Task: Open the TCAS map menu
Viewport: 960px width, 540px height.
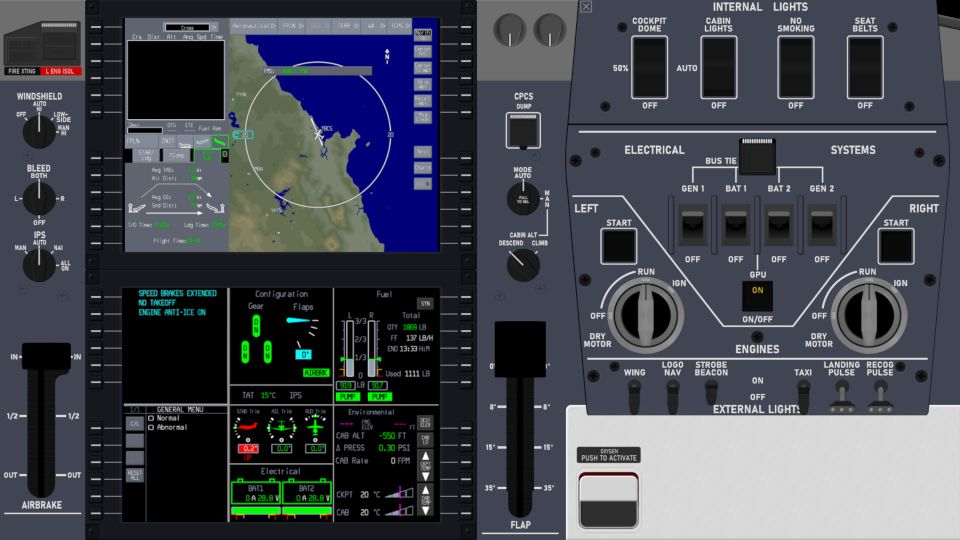Action: [x=400, y=26]
